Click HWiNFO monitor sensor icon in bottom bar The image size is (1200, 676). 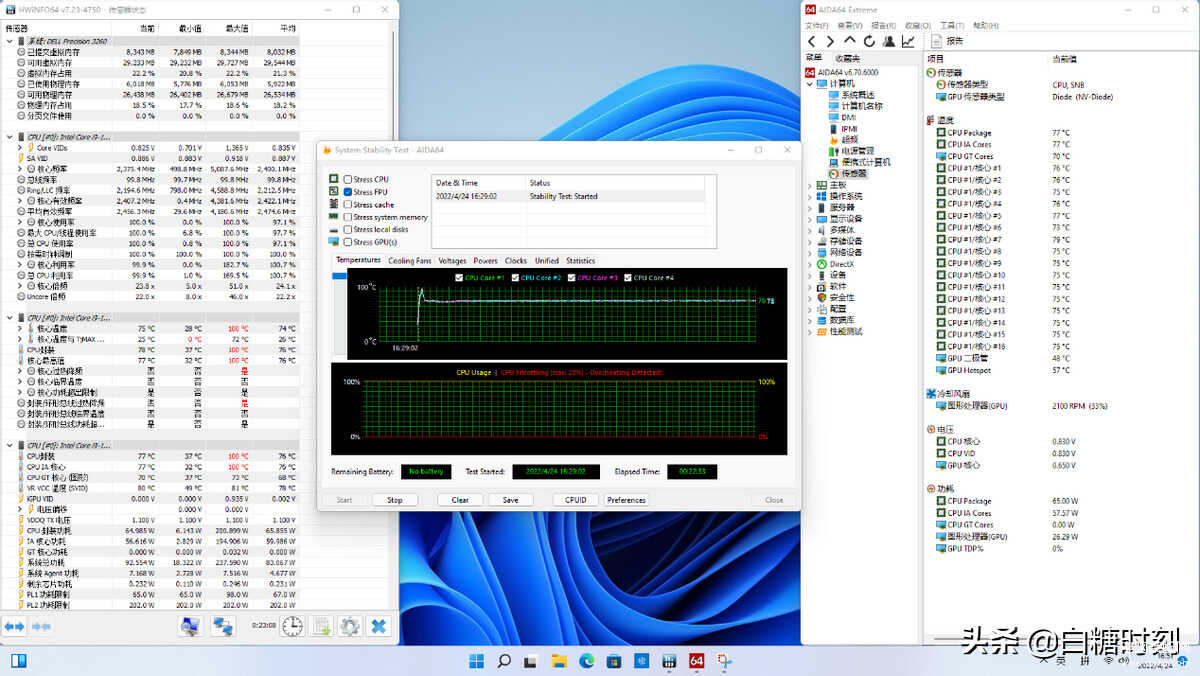tap(189, 626)
